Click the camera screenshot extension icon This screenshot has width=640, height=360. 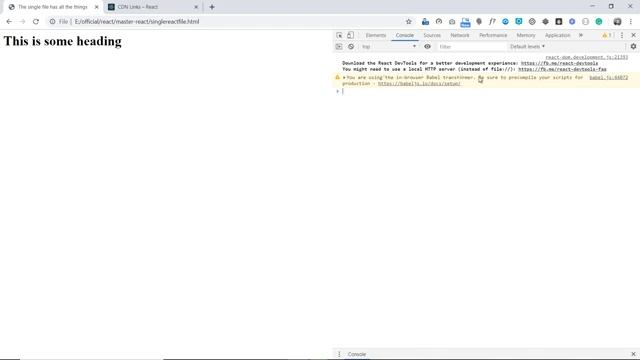point(452,22)
